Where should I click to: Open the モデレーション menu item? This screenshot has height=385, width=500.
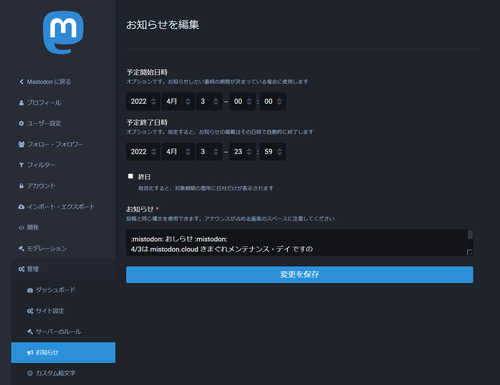63,248
